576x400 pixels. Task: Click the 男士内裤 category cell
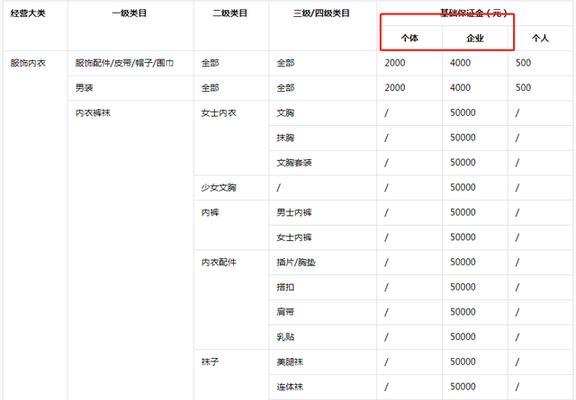pyautogui.click(x=294, y=212)
